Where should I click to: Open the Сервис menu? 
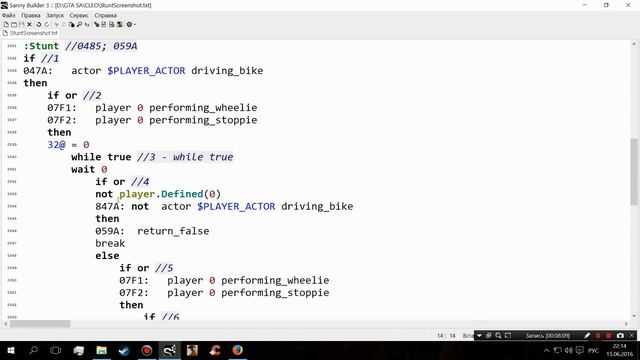79,16
